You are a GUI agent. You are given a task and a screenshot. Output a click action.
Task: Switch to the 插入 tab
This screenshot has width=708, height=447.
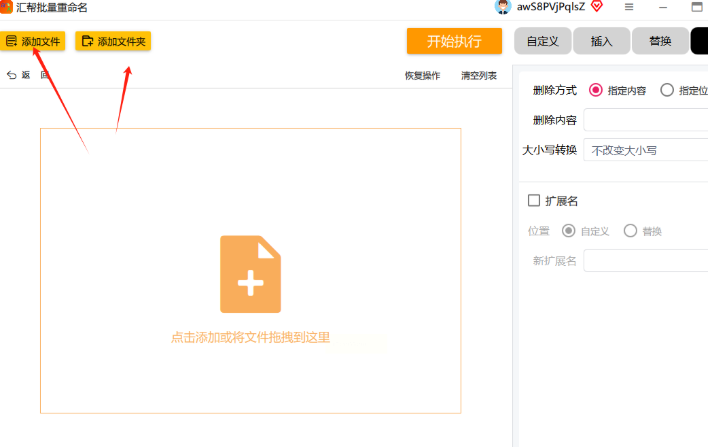click(601, 41)
